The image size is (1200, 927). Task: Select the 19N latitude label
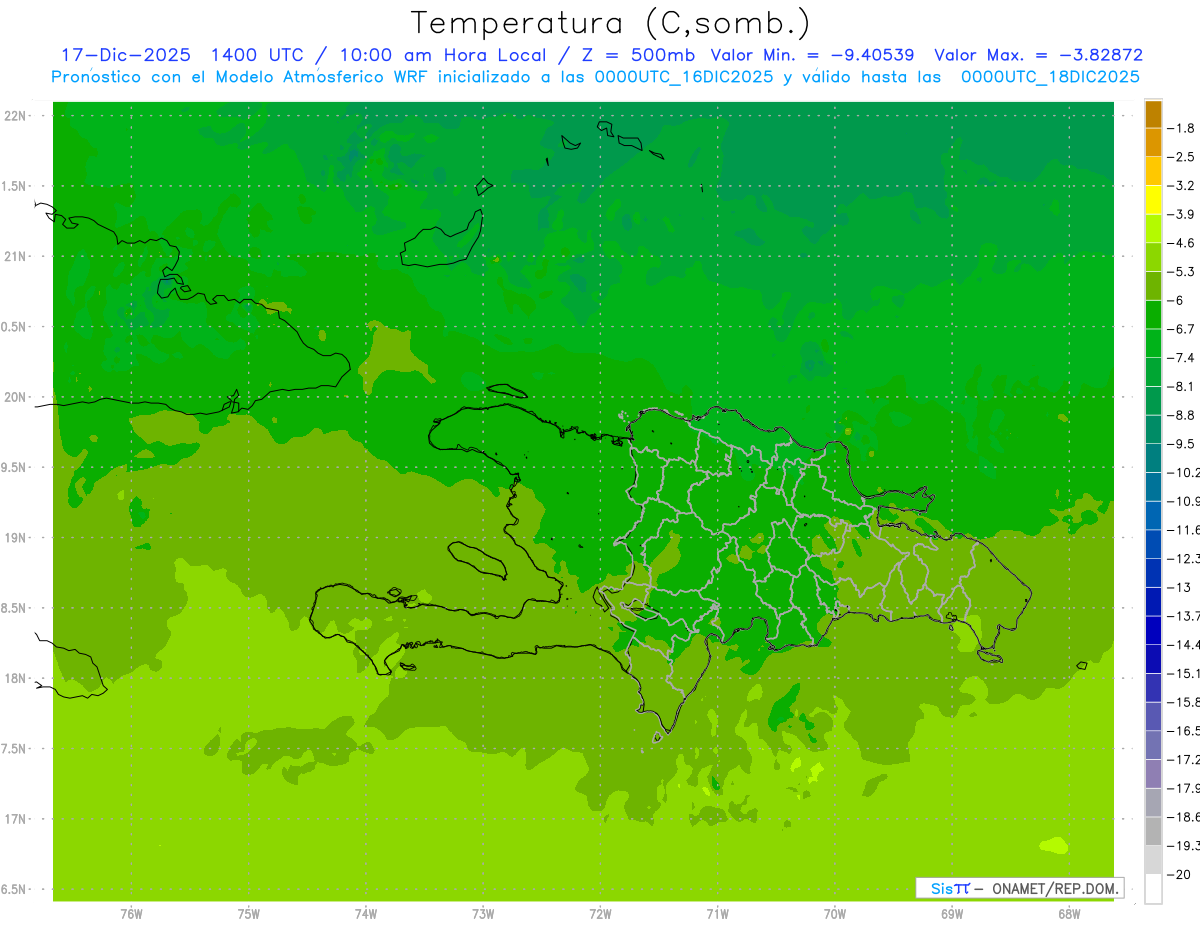click(x=16, y=538)
